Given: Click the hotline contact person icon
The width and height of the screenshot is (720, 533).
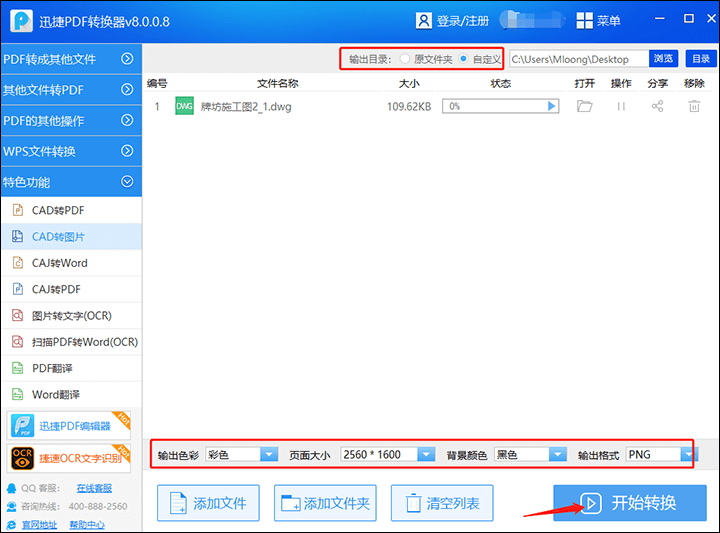Looking at the screenshot, I should pyautogui.click(x=11, y=506).
